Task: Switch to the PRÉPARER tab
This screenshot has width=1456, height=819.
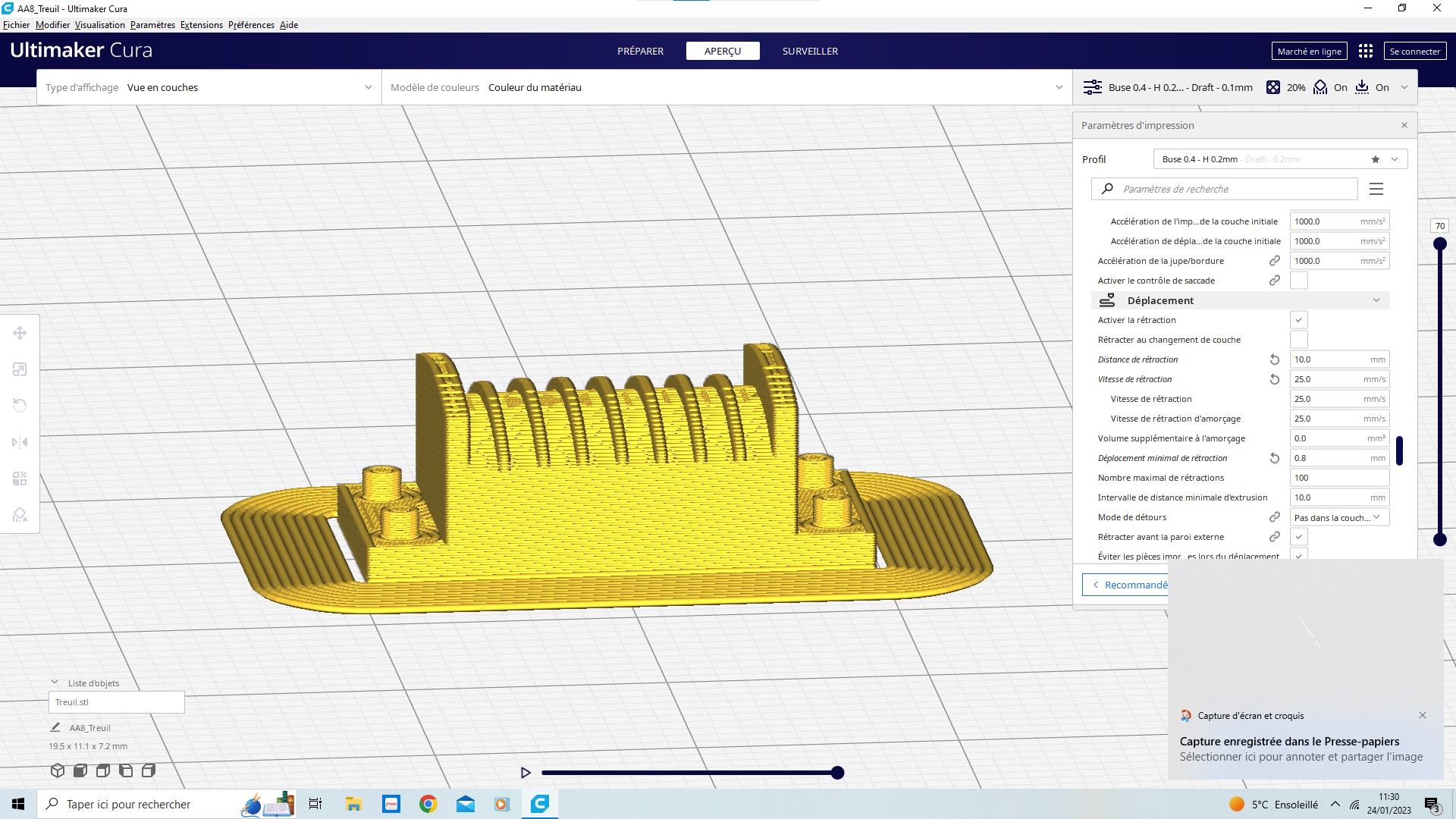Action: (x=640, y=51)
